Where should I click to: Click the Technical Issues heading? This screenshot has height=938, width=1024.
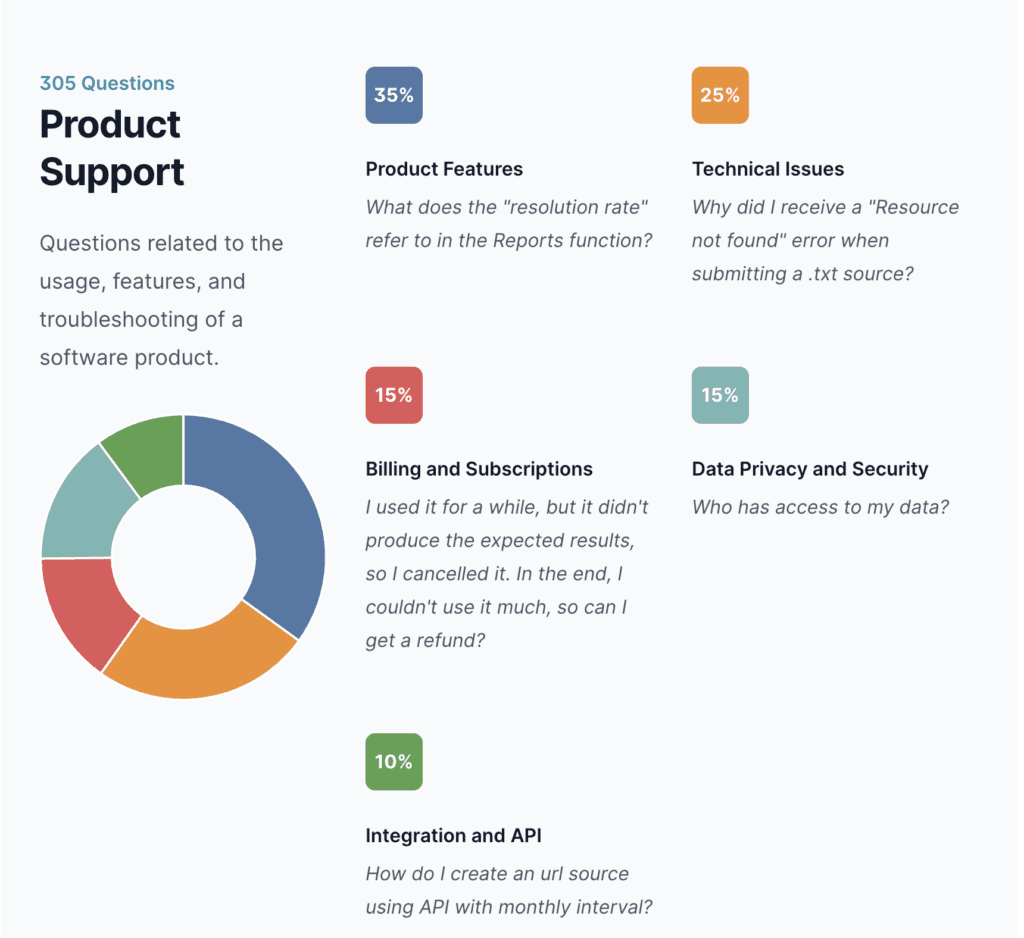pos(768,169)
